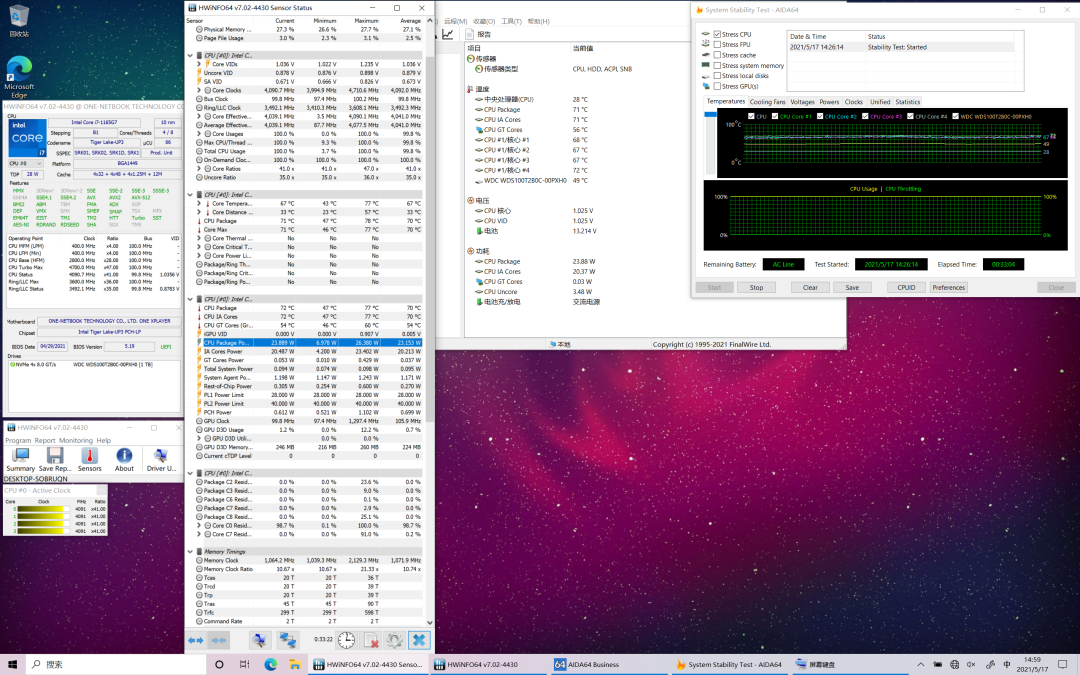Open the Monitoring menu in HWiNFO64

pos(76,440)
